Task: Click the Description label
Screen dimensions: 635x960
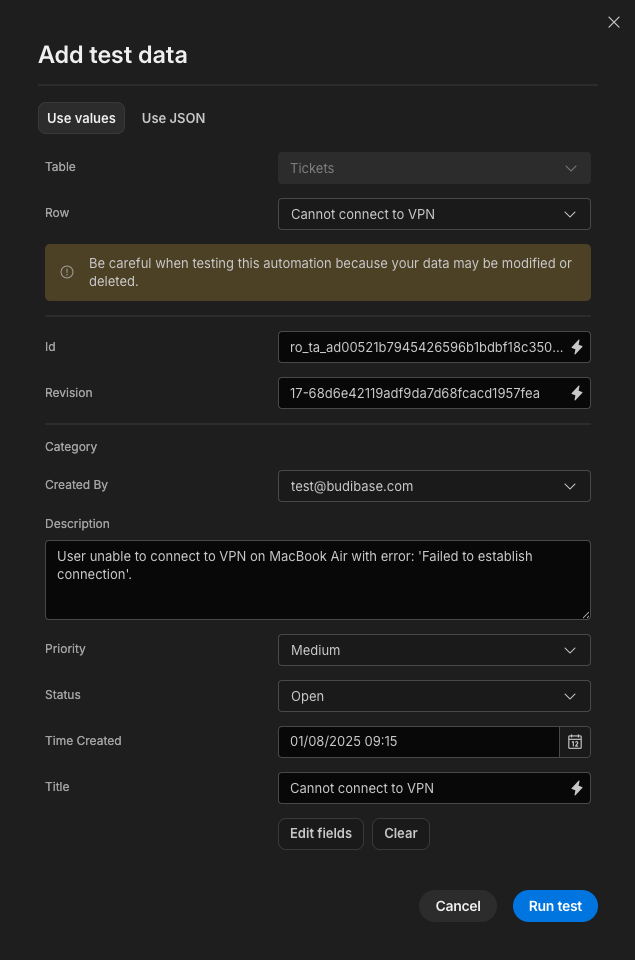Action: (x=77, y=524)
